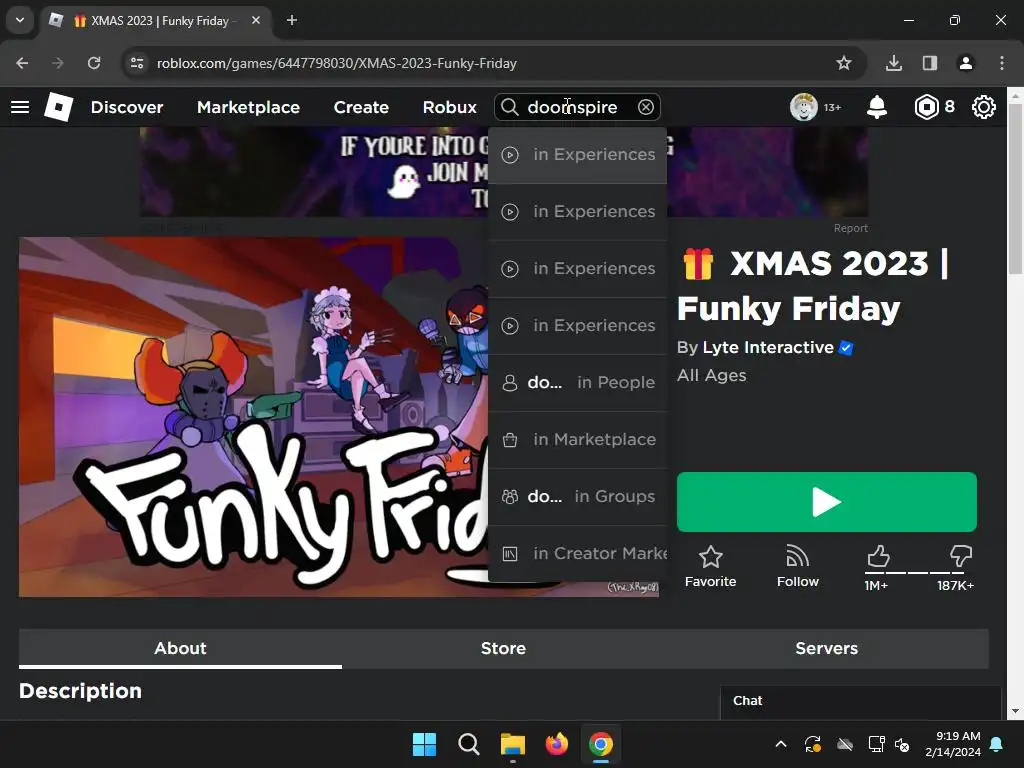Go to Roblox home via logo

pos(58,107)
